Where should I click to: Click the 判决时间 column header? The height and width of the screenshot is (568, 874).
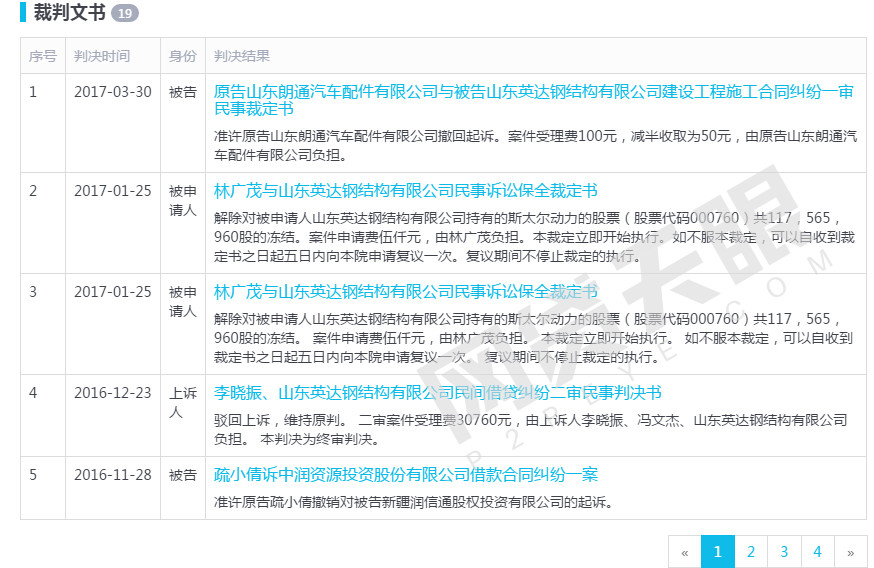[102, 56]
